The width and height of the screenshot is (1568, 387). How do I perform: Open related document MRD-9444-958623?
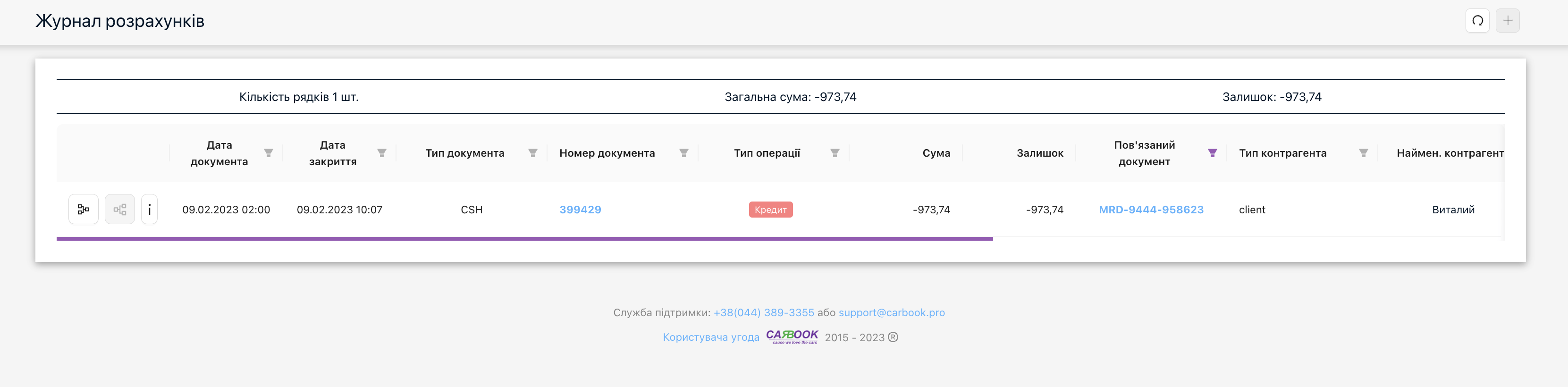[x=1150, y=210]
